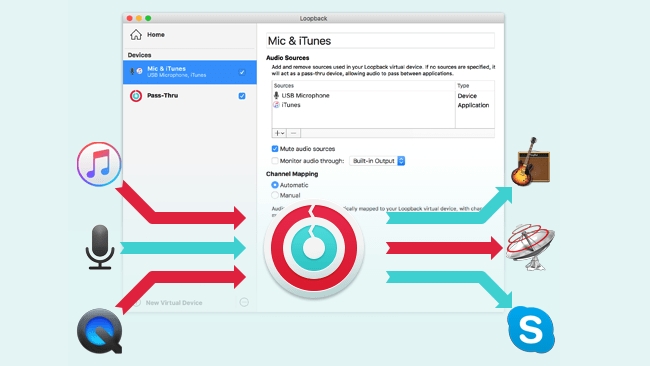650x366 pixels.
Task: Select Automatic channel mapping
Action: (x=275, y=185)
